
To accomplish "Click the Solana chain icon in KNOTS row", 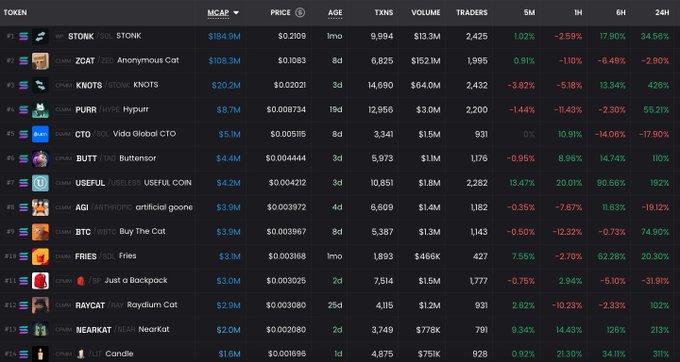I will click(23, 85).
